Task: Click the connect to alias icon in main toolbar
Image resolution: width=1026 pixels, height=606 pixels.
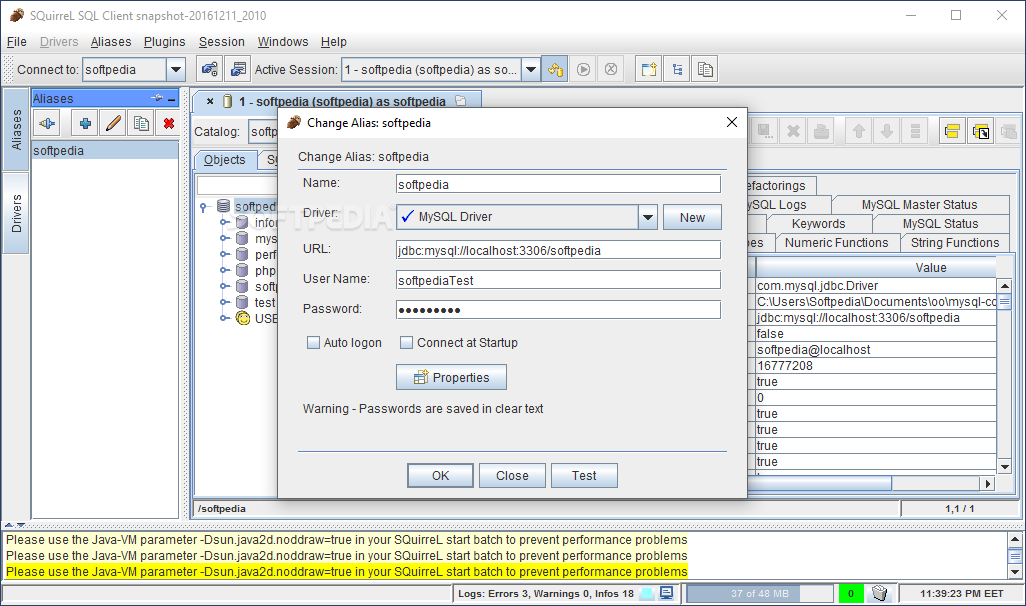Action: pyautogui.click(x=209, y=69)
